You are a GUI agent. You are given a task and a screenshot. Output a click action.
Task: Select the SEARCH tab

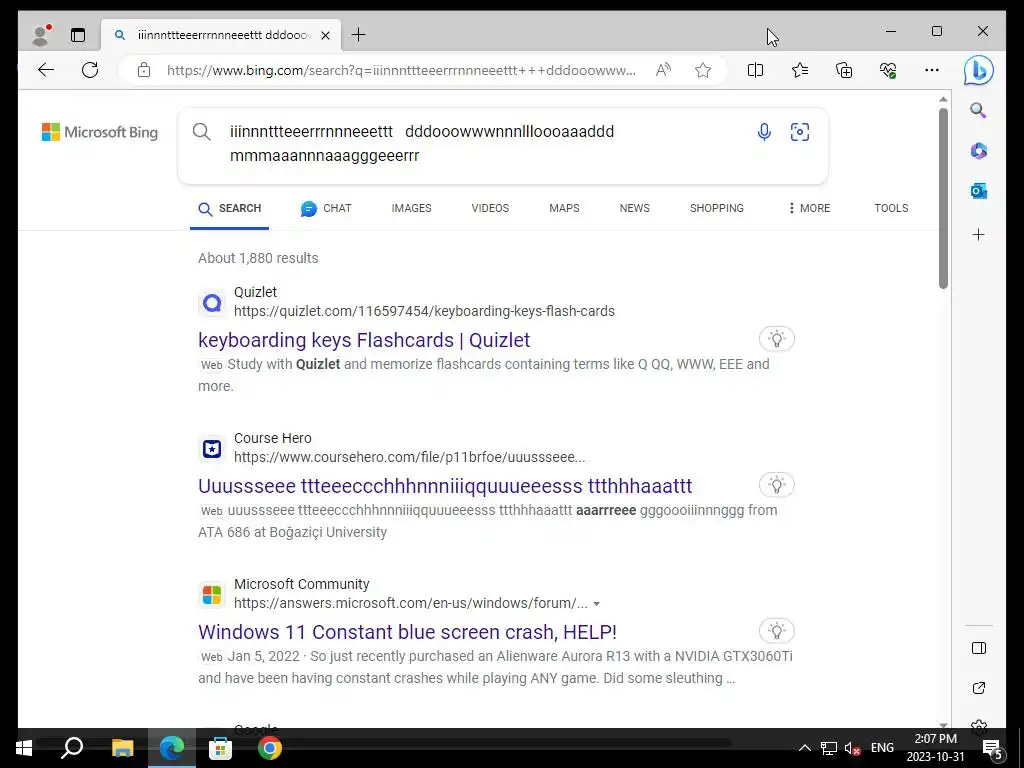229,208
